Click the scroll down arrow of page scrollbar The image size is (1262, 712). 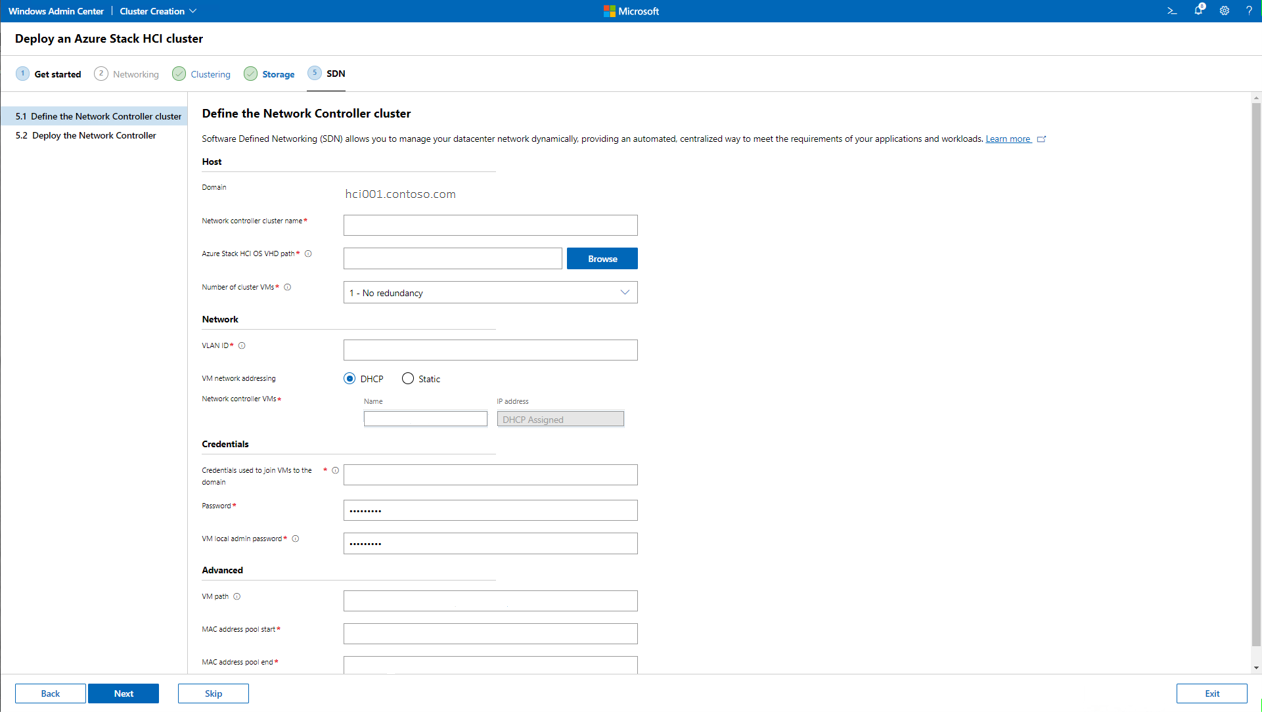1256,668
